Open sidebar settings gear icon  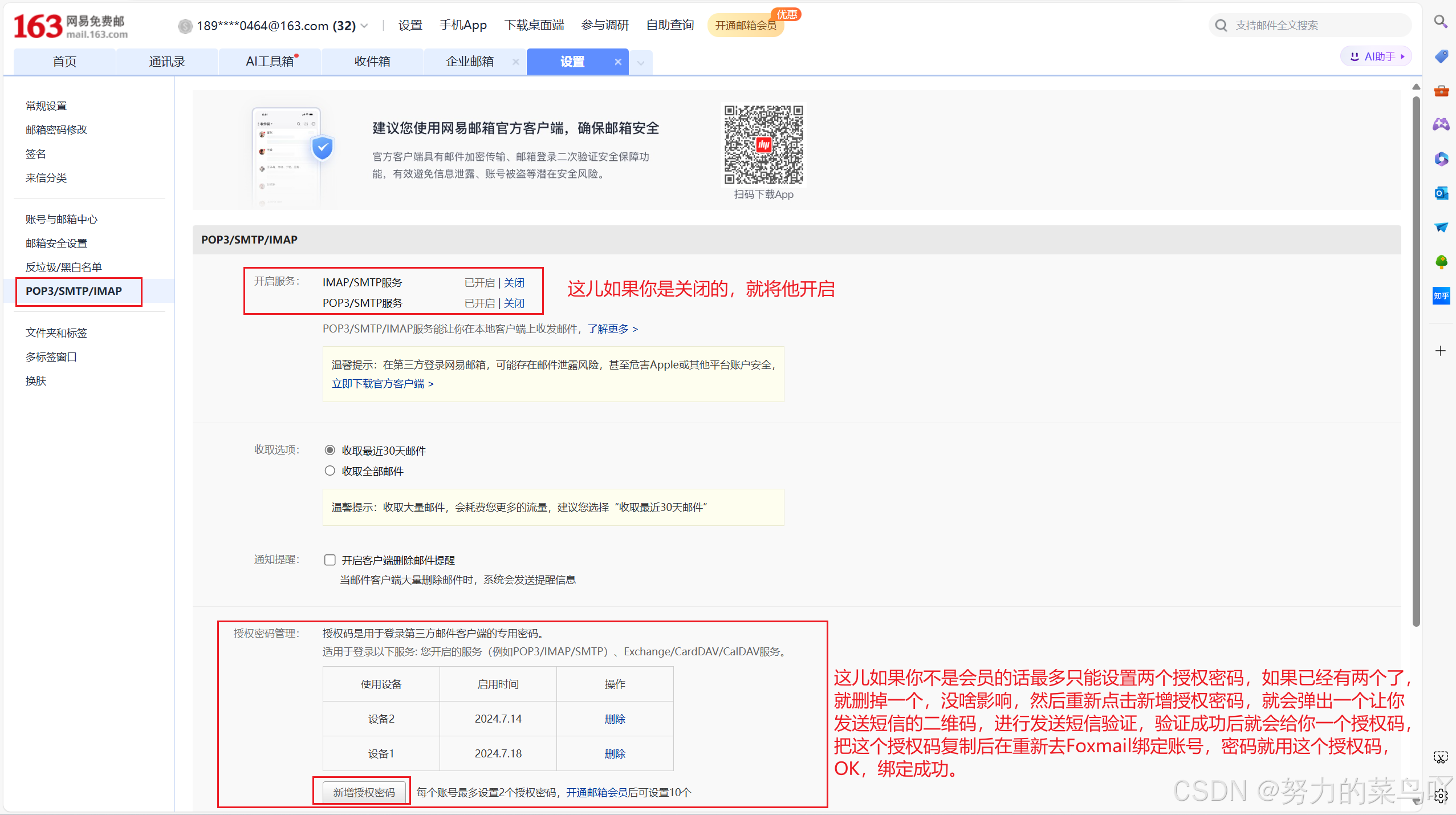[x=1441, y=796]
